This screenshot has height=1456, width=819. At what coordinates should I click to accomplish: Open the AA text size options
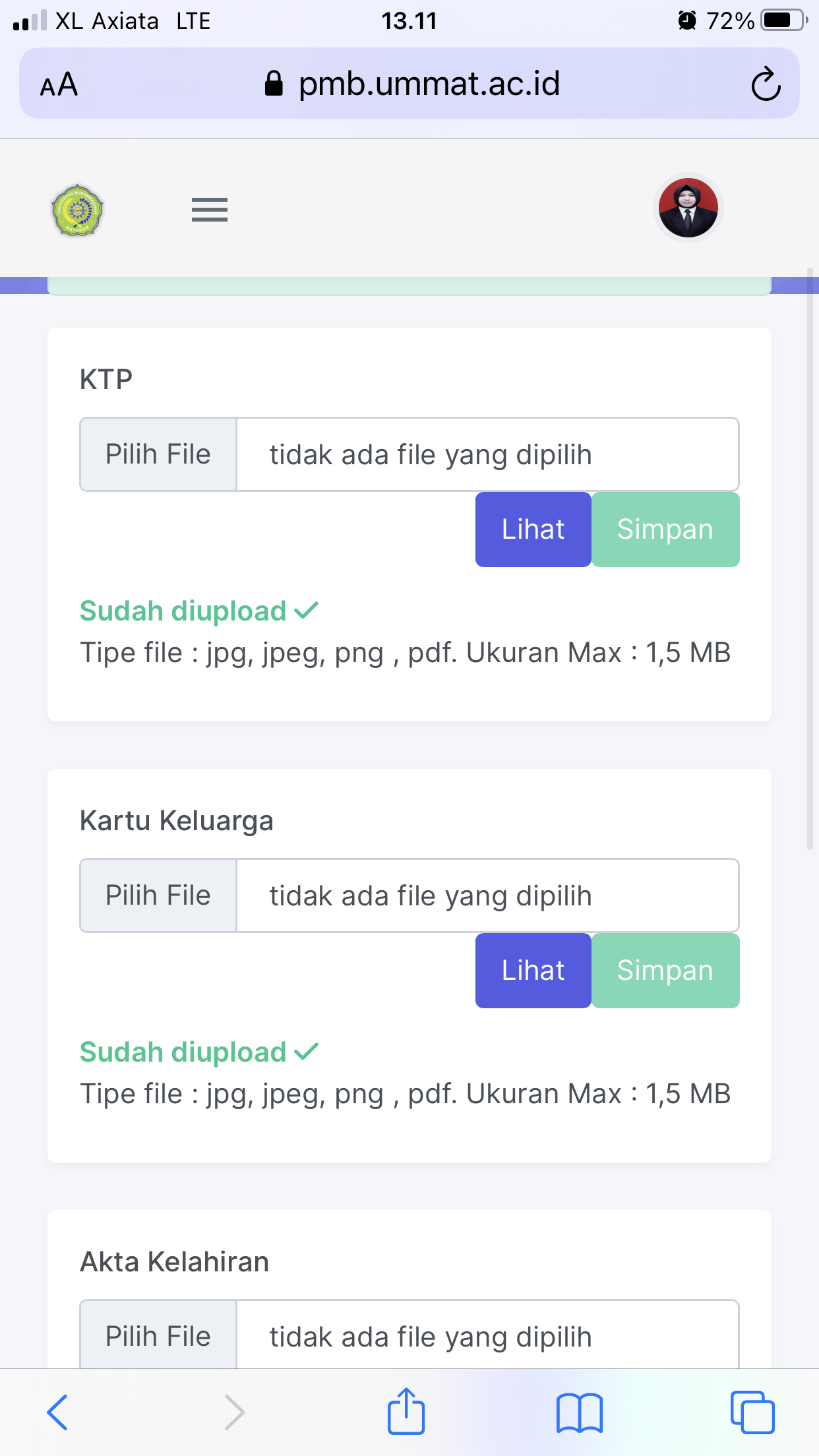pos(59,85)
